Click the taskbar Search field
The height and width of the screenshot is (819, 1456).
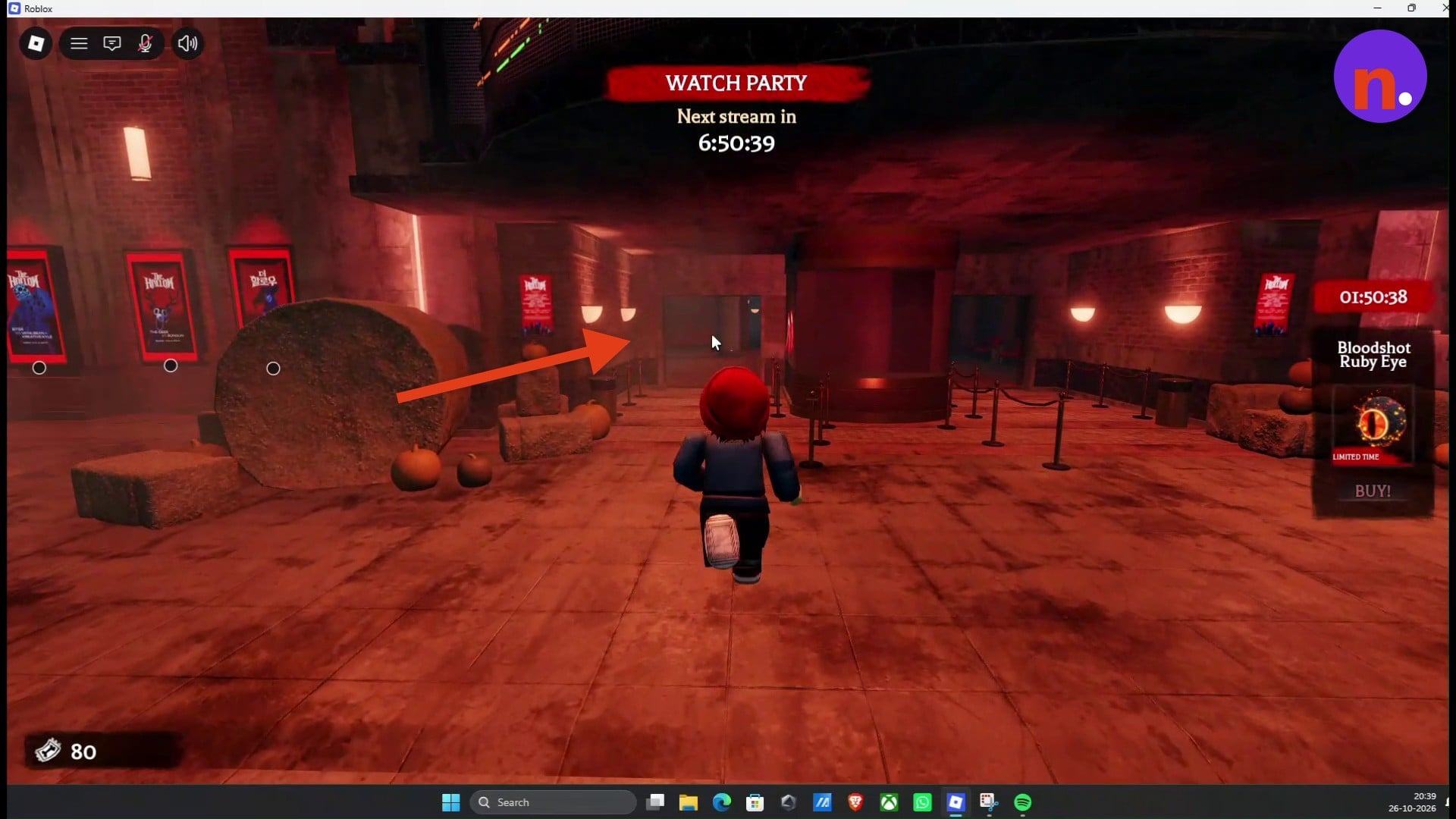(553, 802)
